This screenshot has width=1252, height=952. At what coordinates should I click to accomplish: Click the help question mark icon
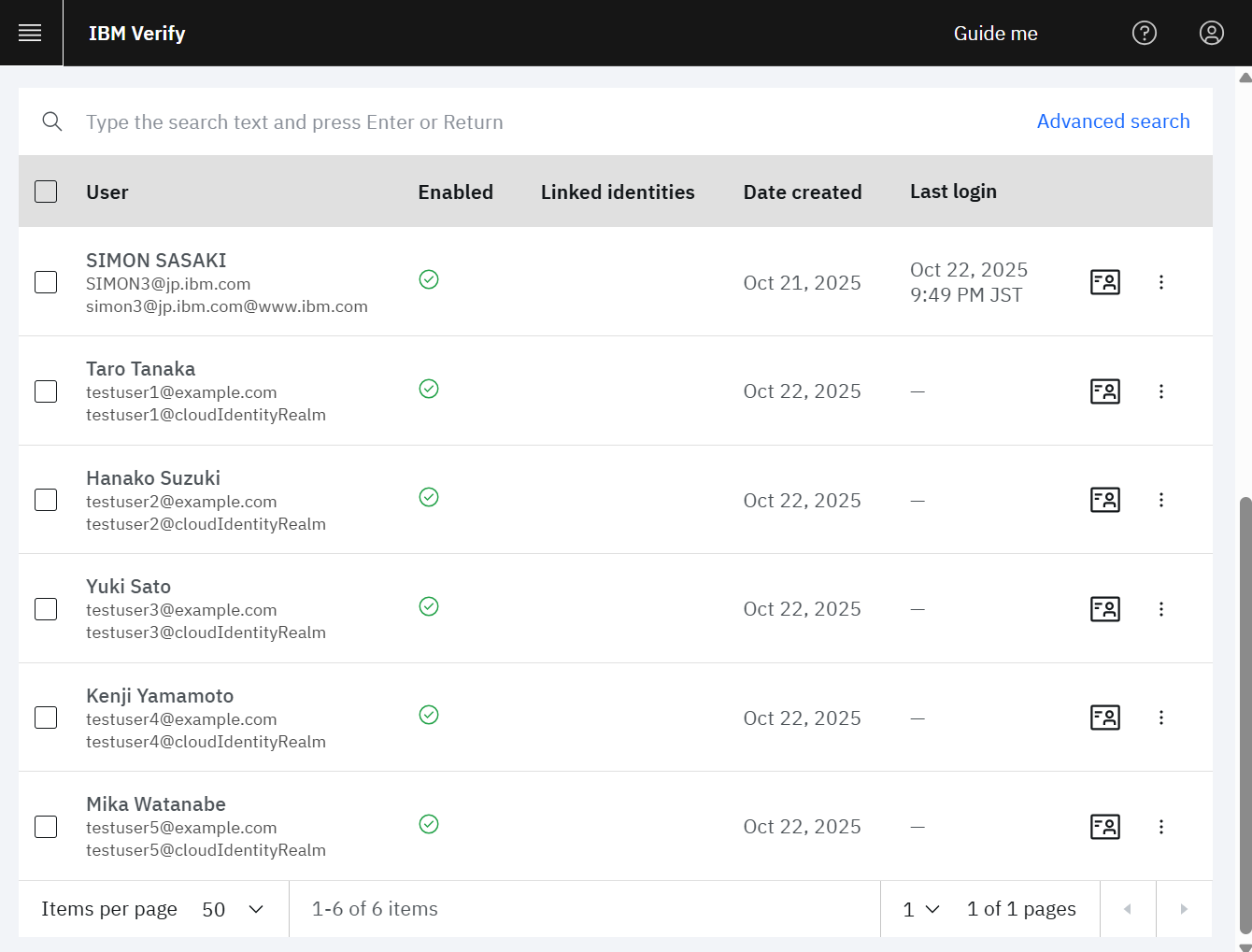(x=1144, y=34)
